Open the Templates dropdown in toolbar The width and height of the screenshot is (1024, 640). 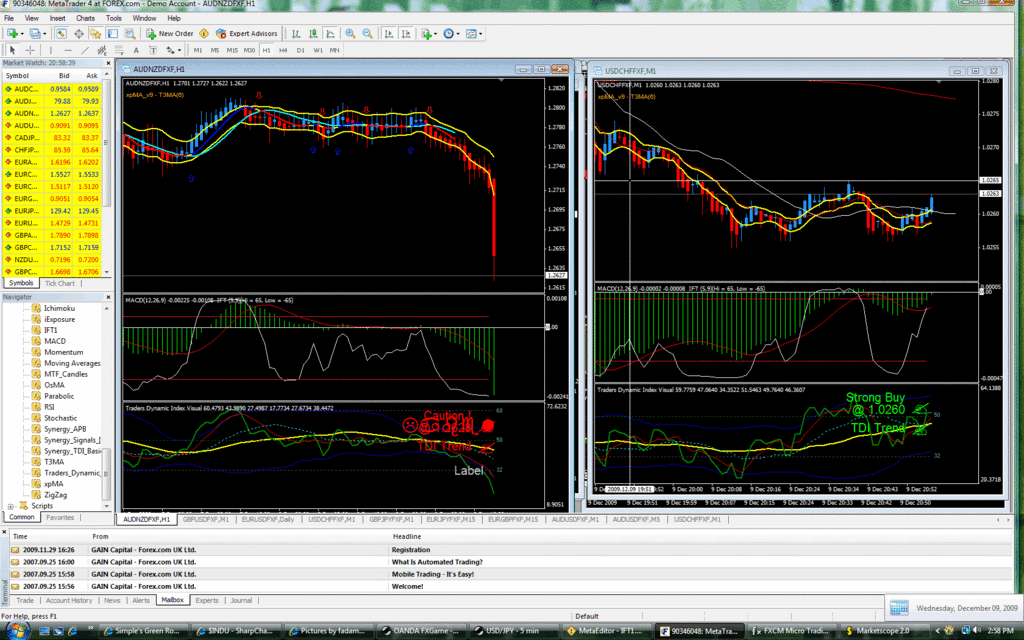[474, 33]
